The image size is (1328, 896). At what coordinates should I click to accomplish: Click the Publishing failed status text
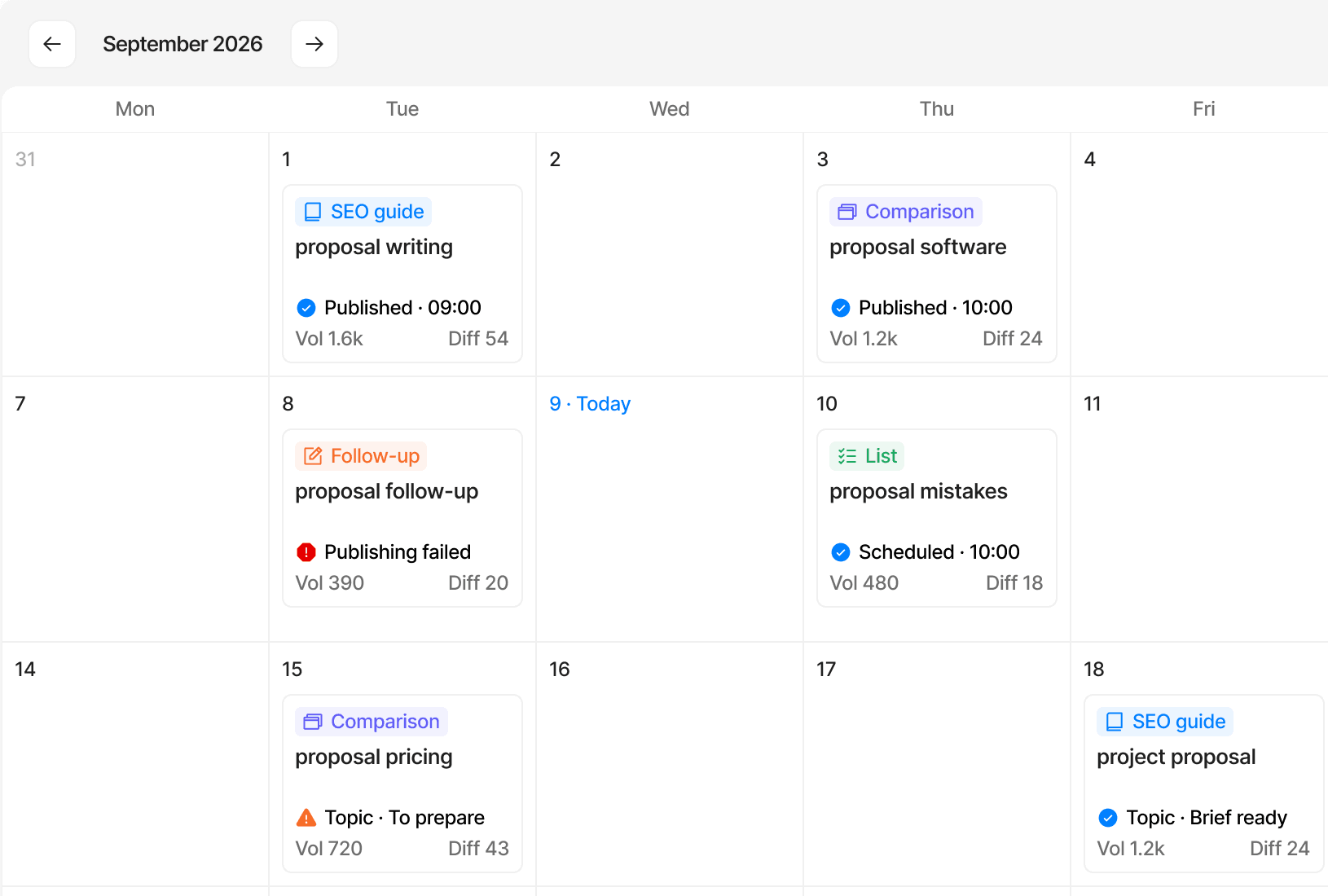pyautogui.click(x=398, y=552)
